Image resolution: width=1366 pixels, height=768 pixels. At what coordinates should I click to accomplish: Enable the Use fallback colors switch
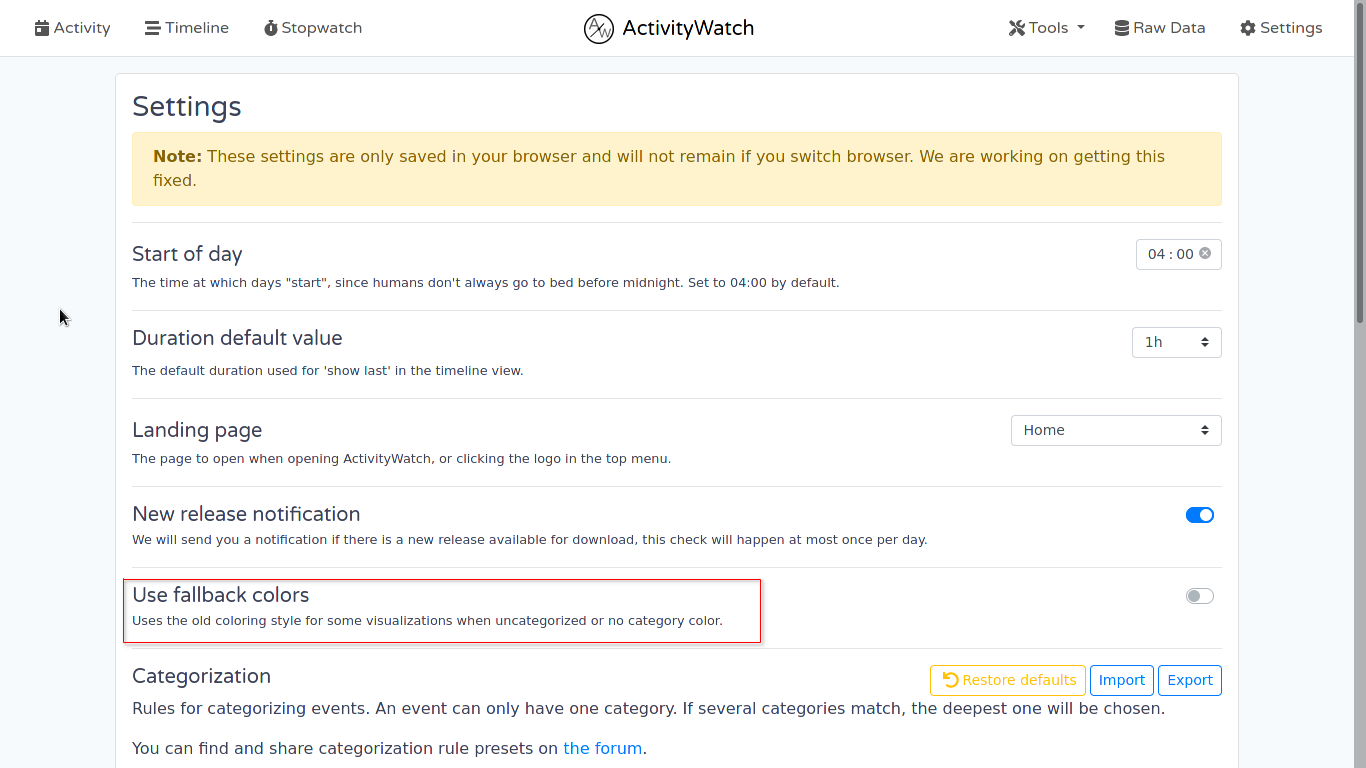click(1199, 596)
